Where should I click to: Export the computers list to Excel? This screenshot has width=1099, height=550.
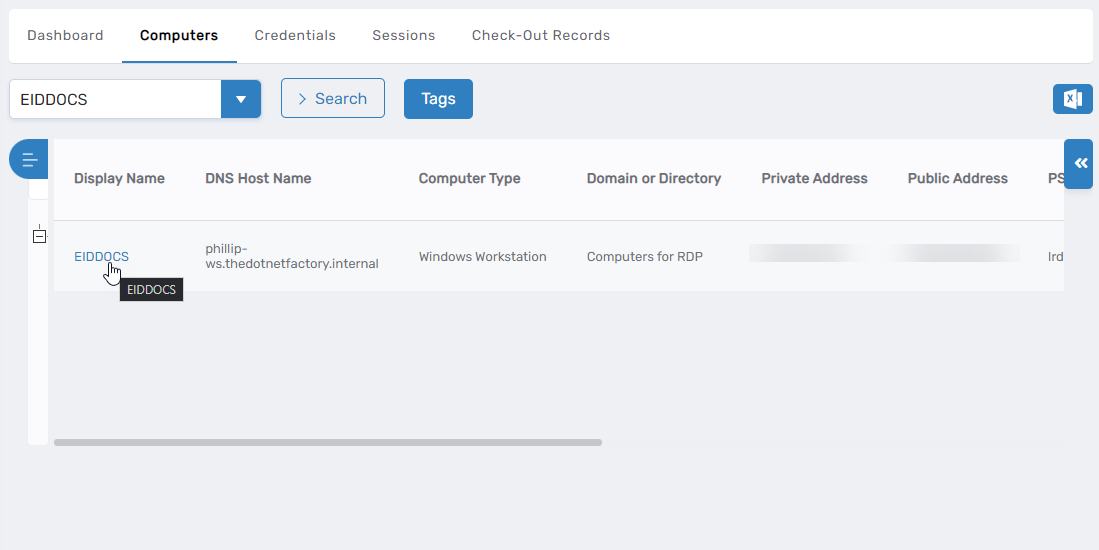tap(1072, 99)
